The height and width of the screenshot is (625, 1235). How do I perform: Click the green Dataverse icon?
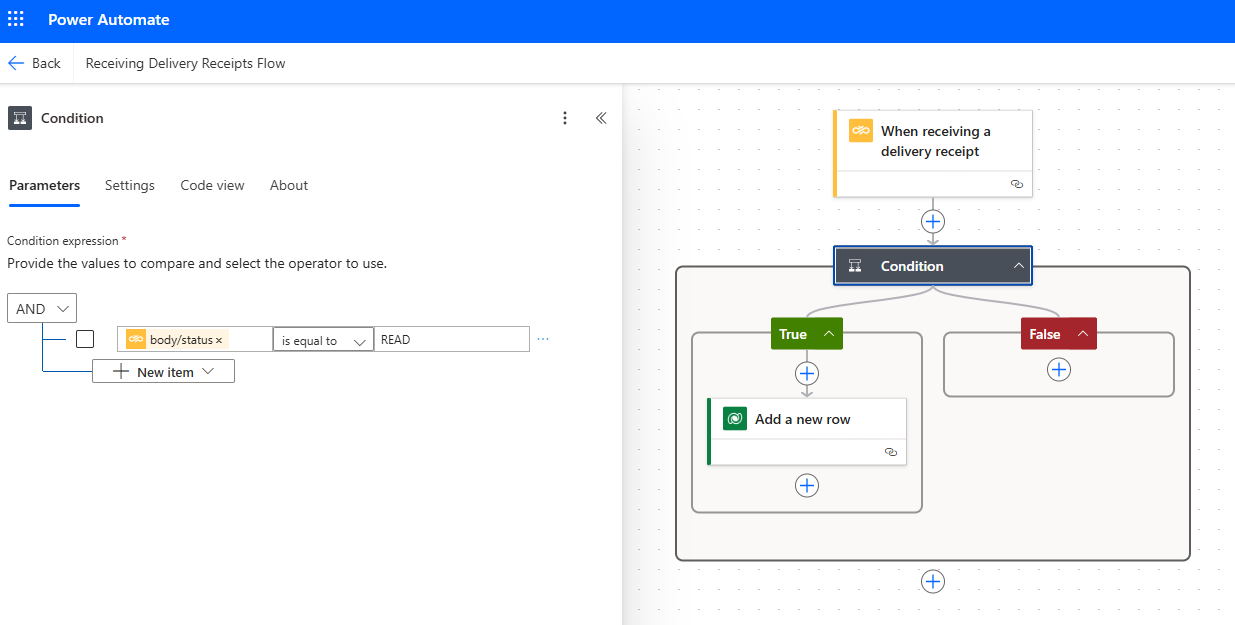[x=735, y=419]
